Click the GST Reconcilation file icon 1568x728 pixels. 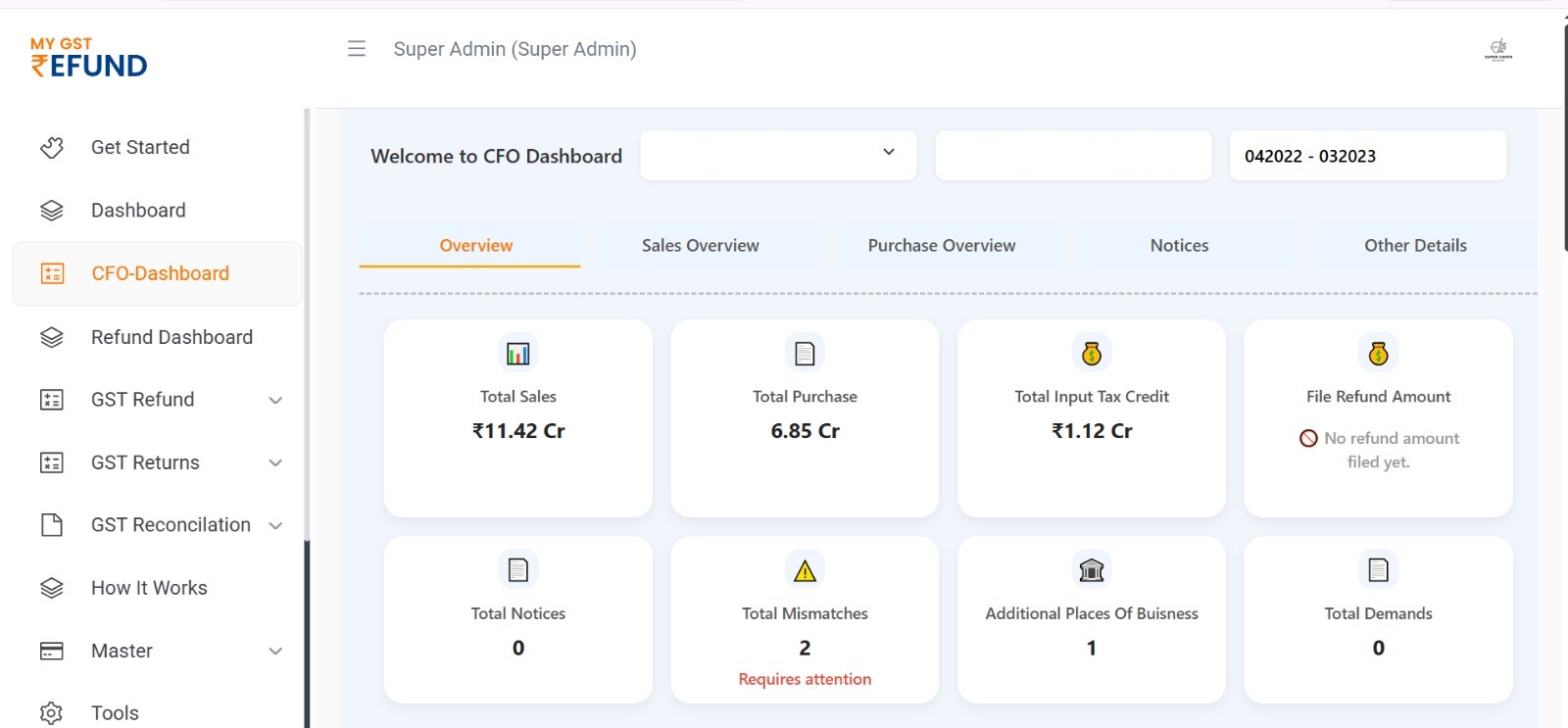(52, 525)
